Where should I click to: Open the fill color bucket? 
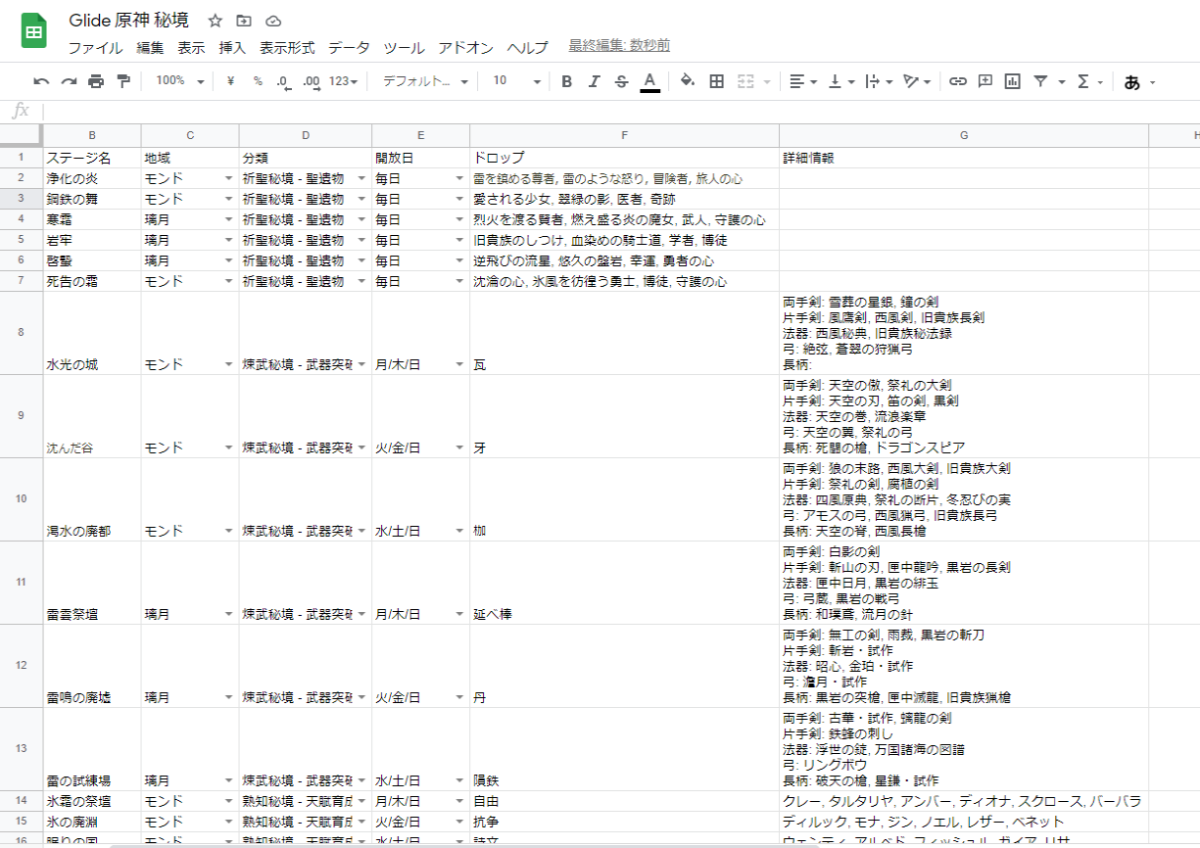click(x=687, y=82)
